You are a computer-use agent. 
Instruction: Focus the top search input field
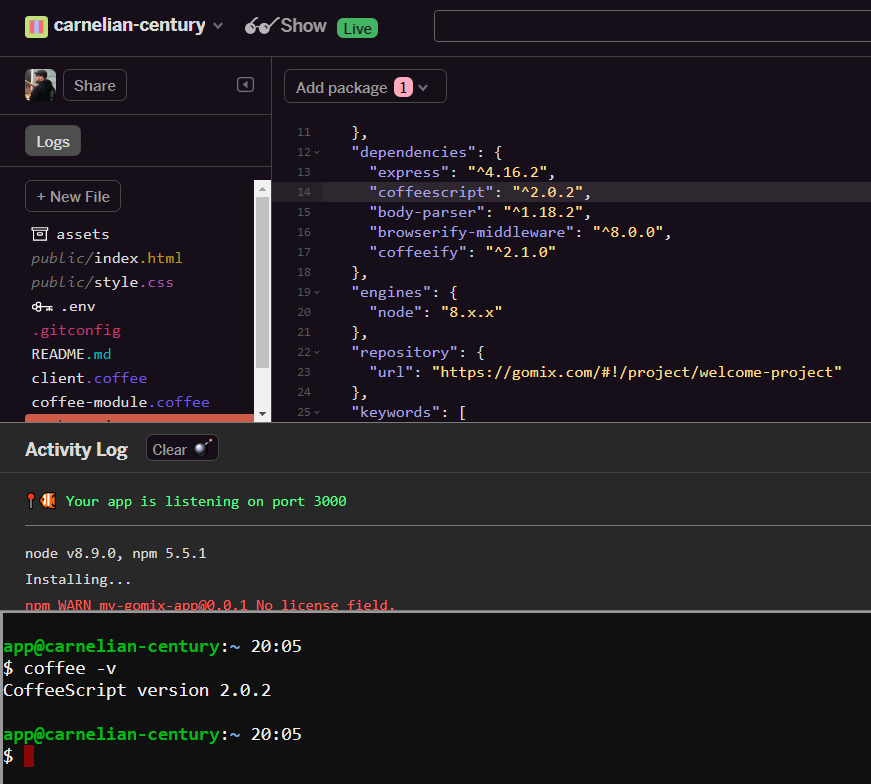[x=652, y=26]
